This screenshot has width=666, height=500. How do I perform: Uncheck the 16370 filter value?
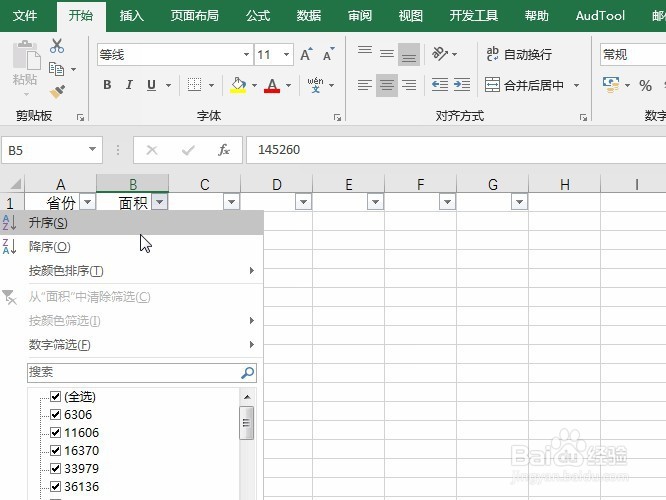tap(55, 450)
